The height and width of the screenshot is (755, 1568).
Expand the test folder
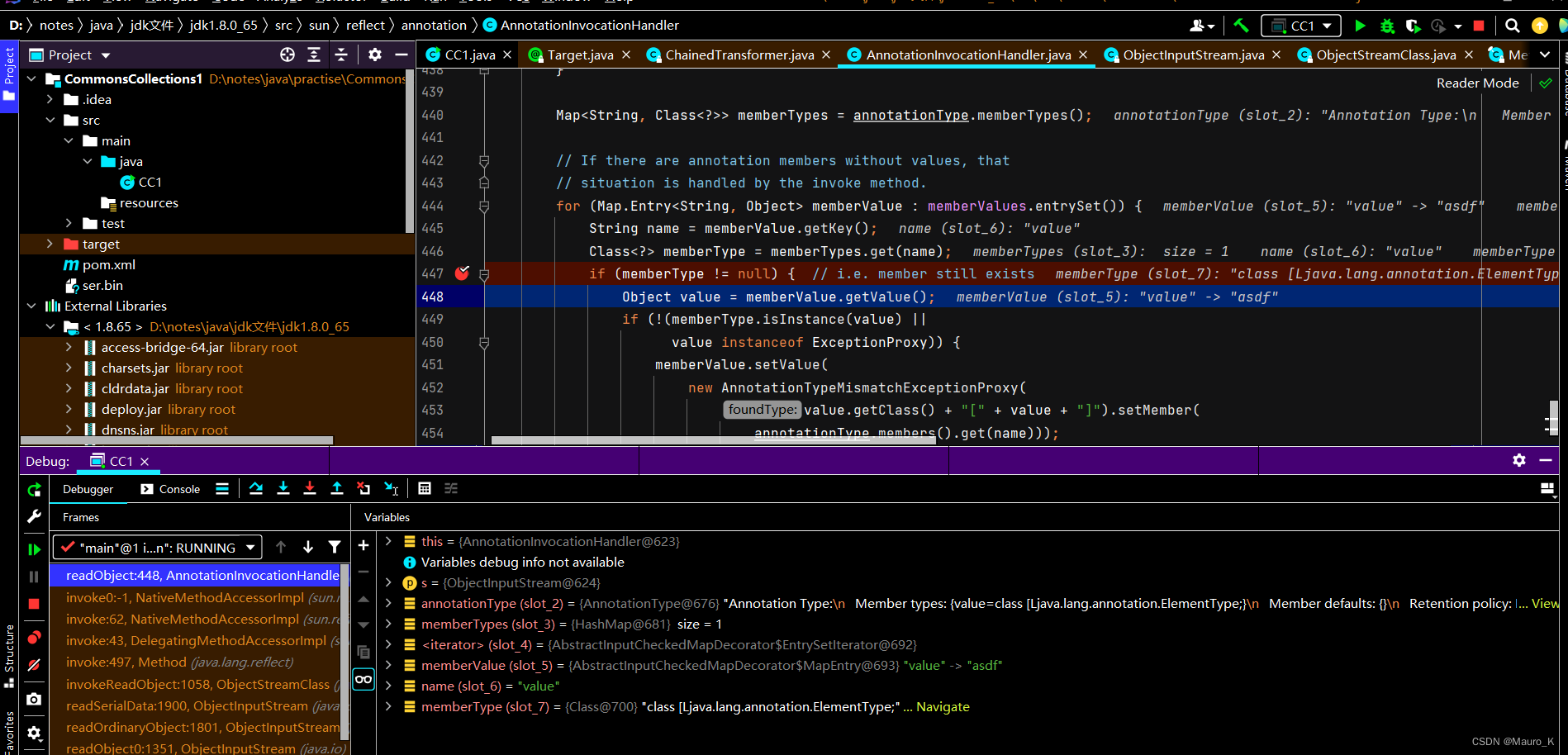pos(69,223)
